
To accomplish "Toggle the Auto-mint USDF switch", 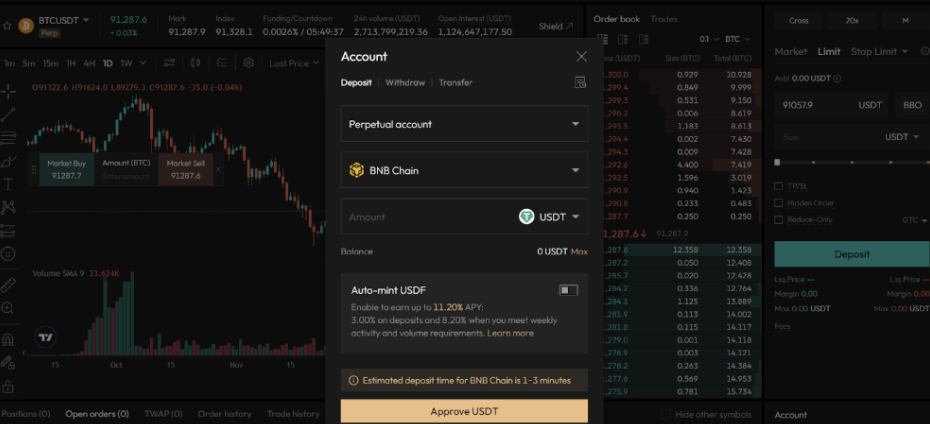I will 568,290.
